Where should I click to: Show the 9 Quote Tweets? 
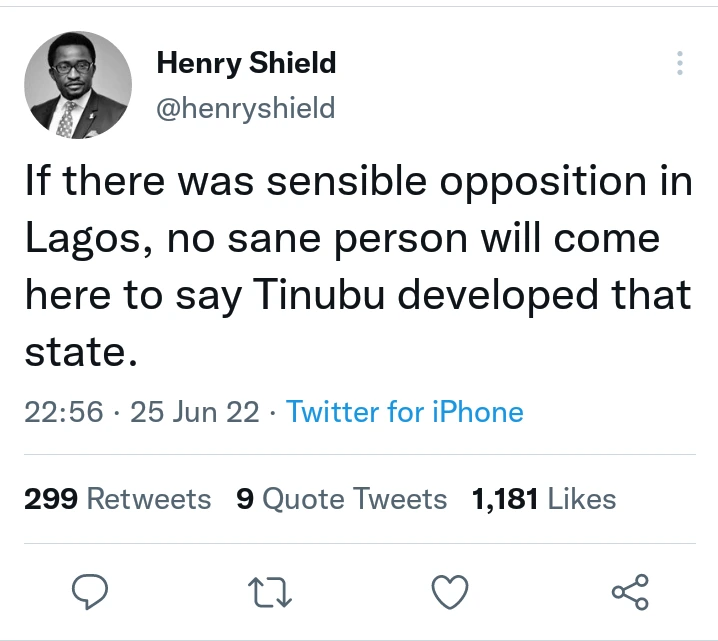342,498
